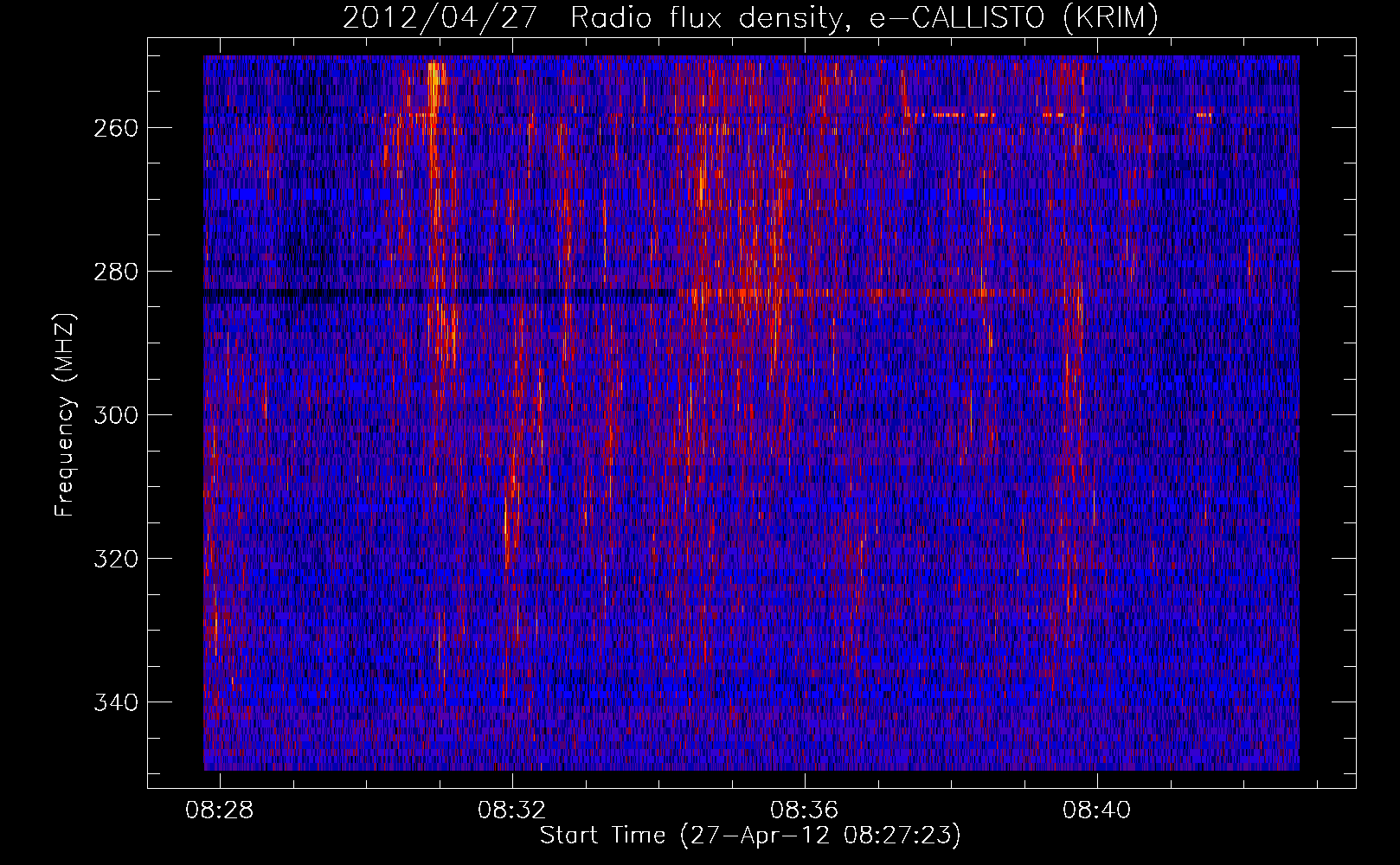Image resolution: width=1400 pixels, height=865 pixels.
Task: Click the 260 frequency tick label
Action: point(115,128)
